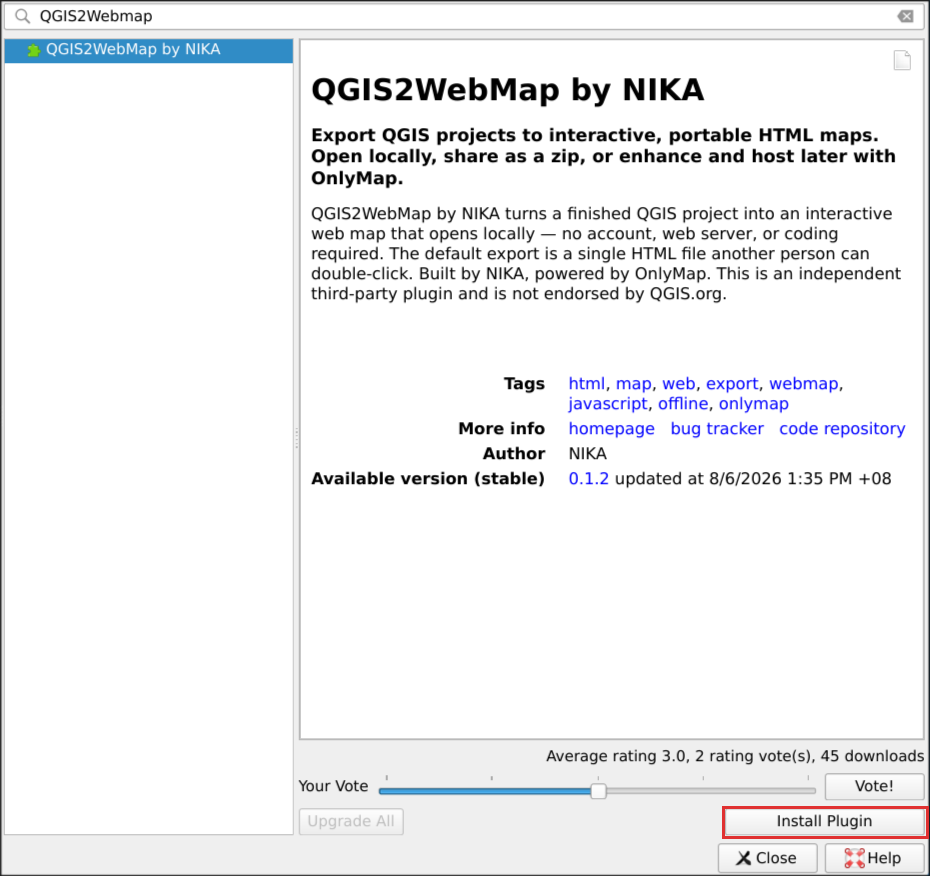Click the magnifier search icon
The width and height of the screenshot is (930, 876).
[x=23, y=16]
